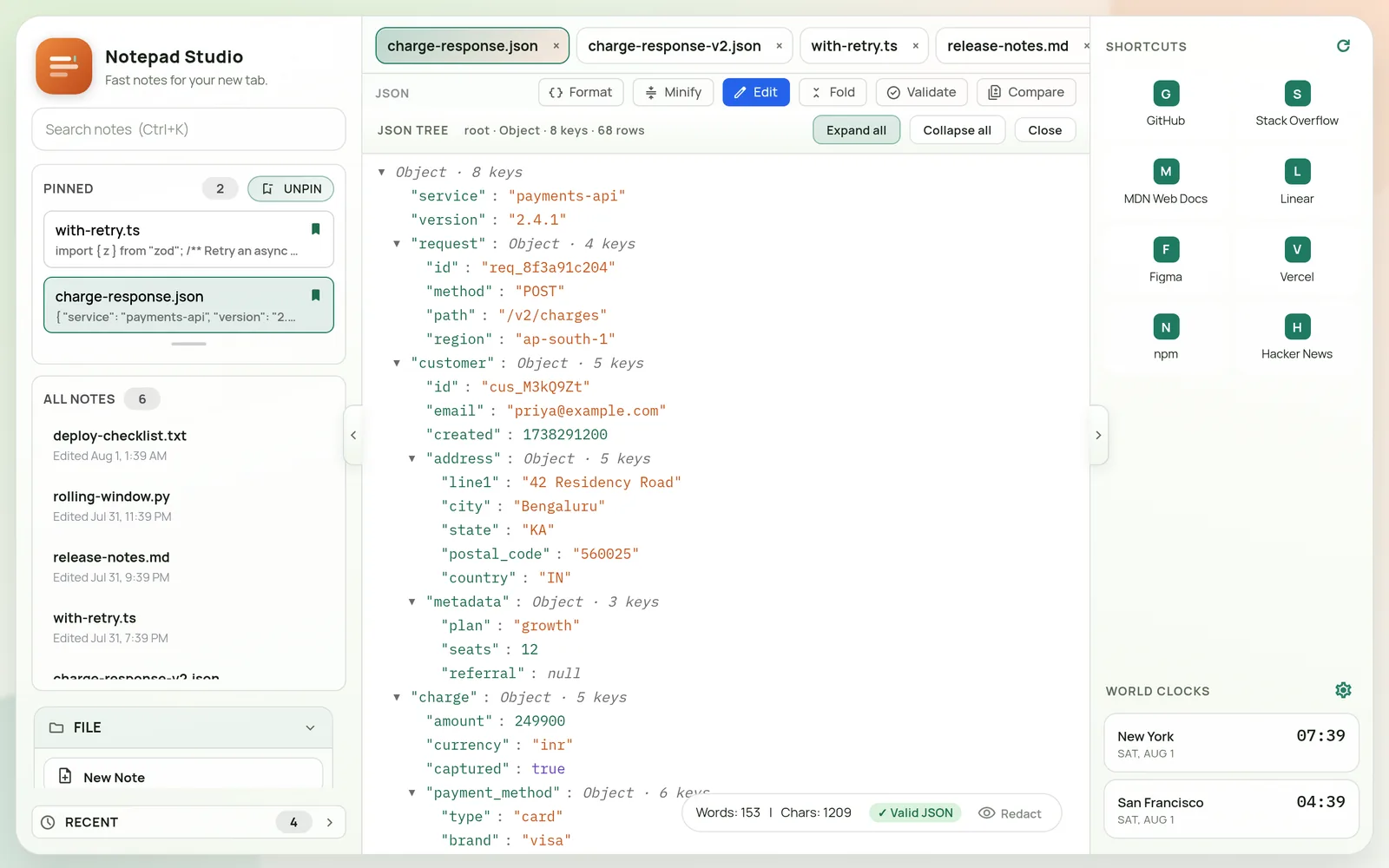Expand the RECENT section
The height and width of the screenshot is (868, 1389).
point(329,822)
